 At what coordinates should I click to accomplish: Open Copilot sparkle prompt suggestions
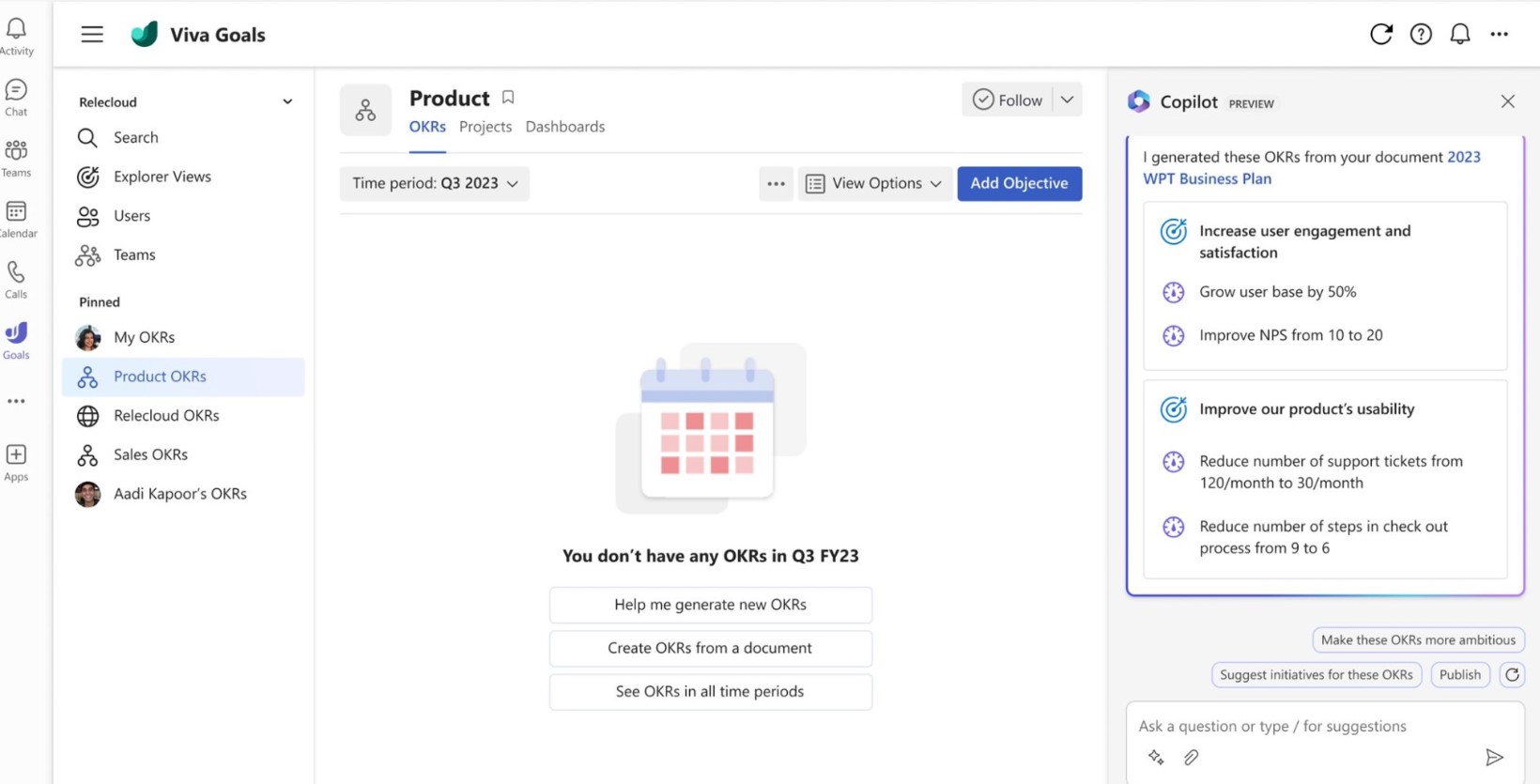coord(1156,757)
